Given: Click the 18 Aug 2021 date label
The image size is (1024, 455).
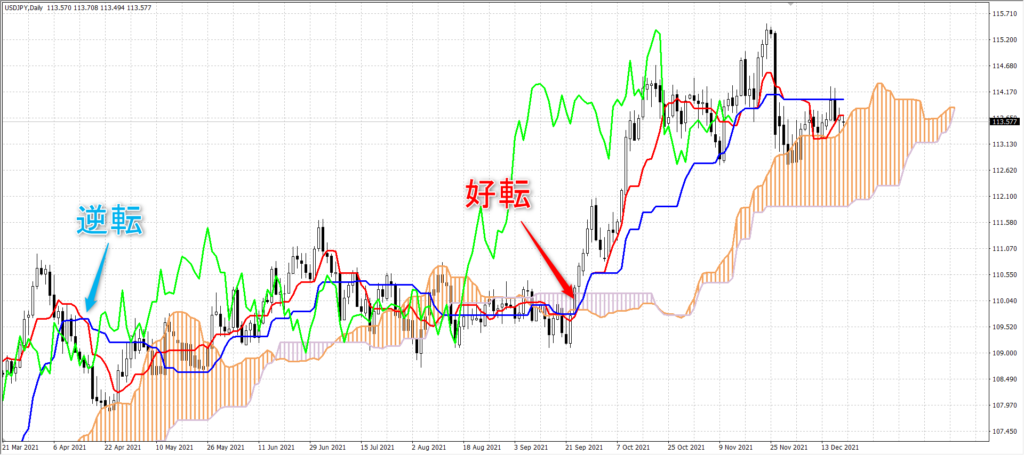Looking at the screenshot, I should point(480,448).
